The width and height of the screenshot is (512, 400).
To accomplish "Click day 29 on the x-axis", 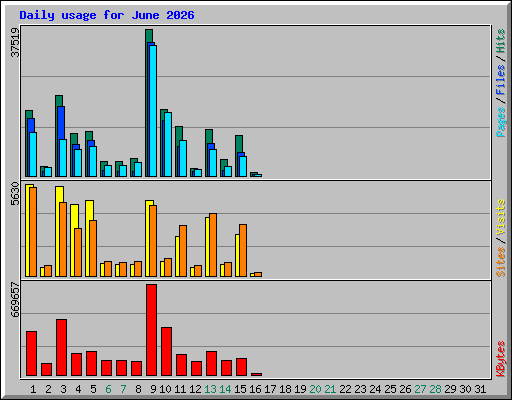I will [450, 389].
